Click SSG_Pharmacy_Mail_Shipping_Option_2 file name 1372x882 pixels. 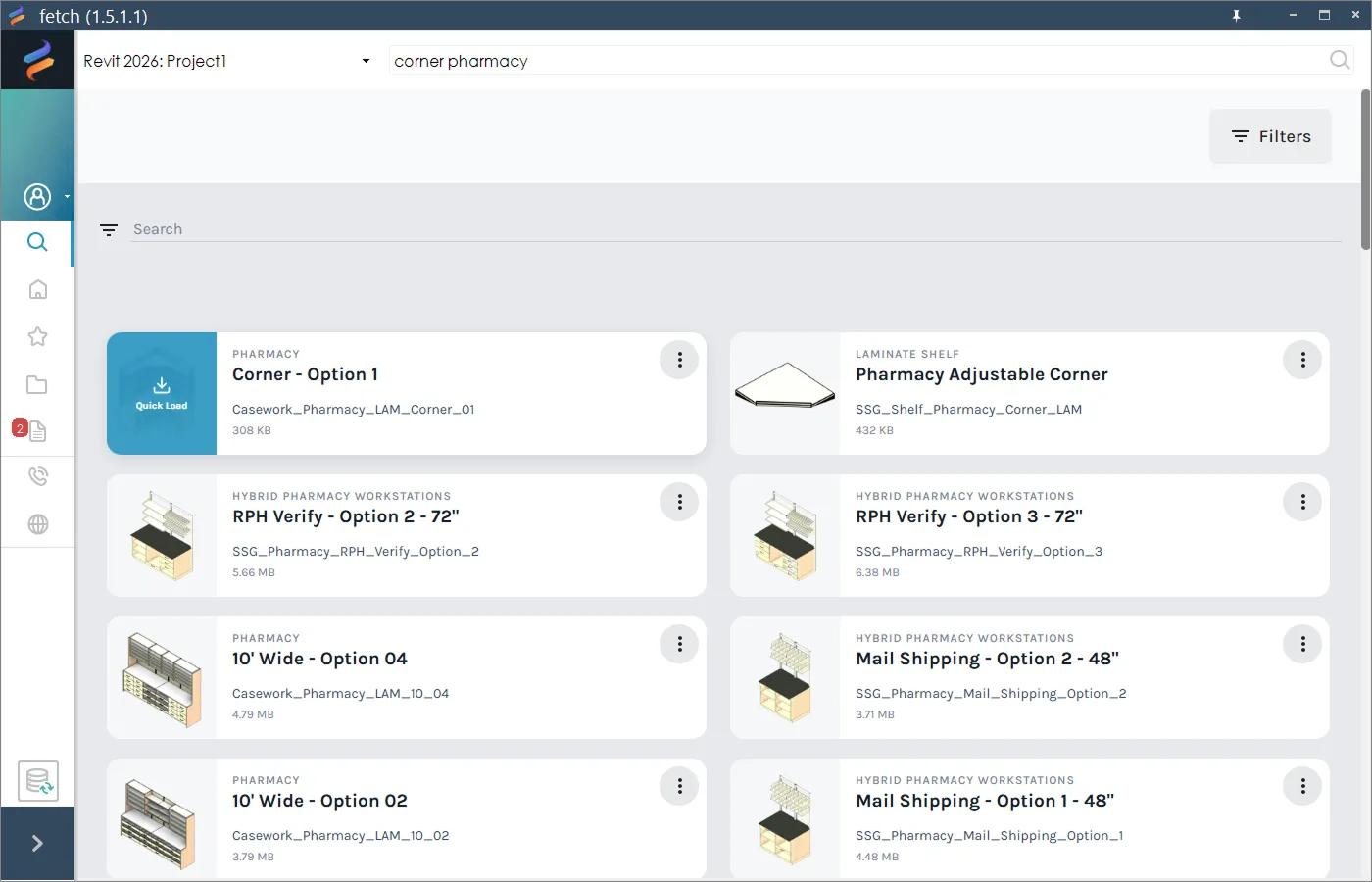[x=991, y=694]
